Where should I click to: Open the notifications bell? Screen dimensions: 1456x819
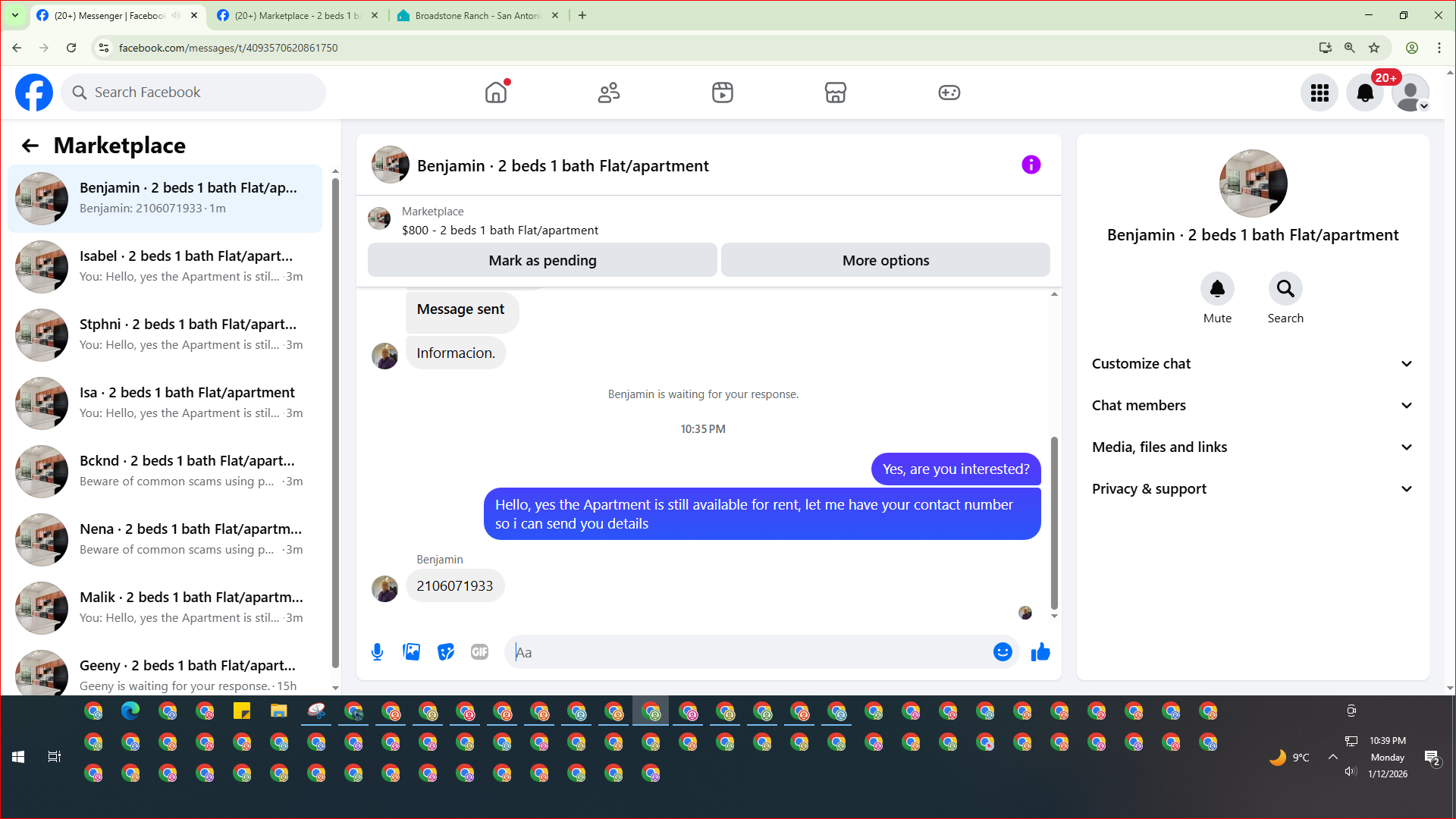click(1364, 93)
